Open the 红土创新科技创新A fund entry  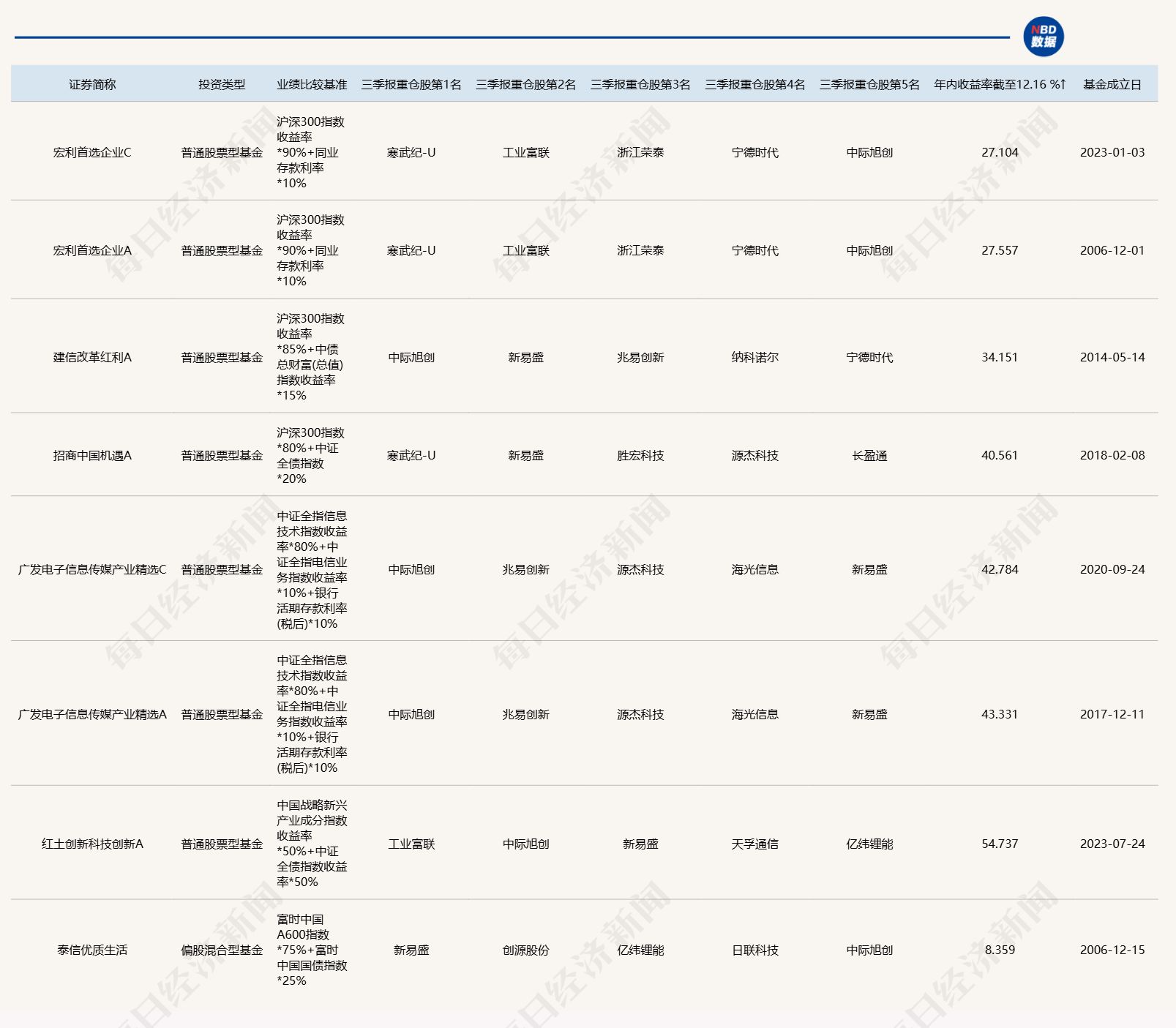tap(92, 844)
